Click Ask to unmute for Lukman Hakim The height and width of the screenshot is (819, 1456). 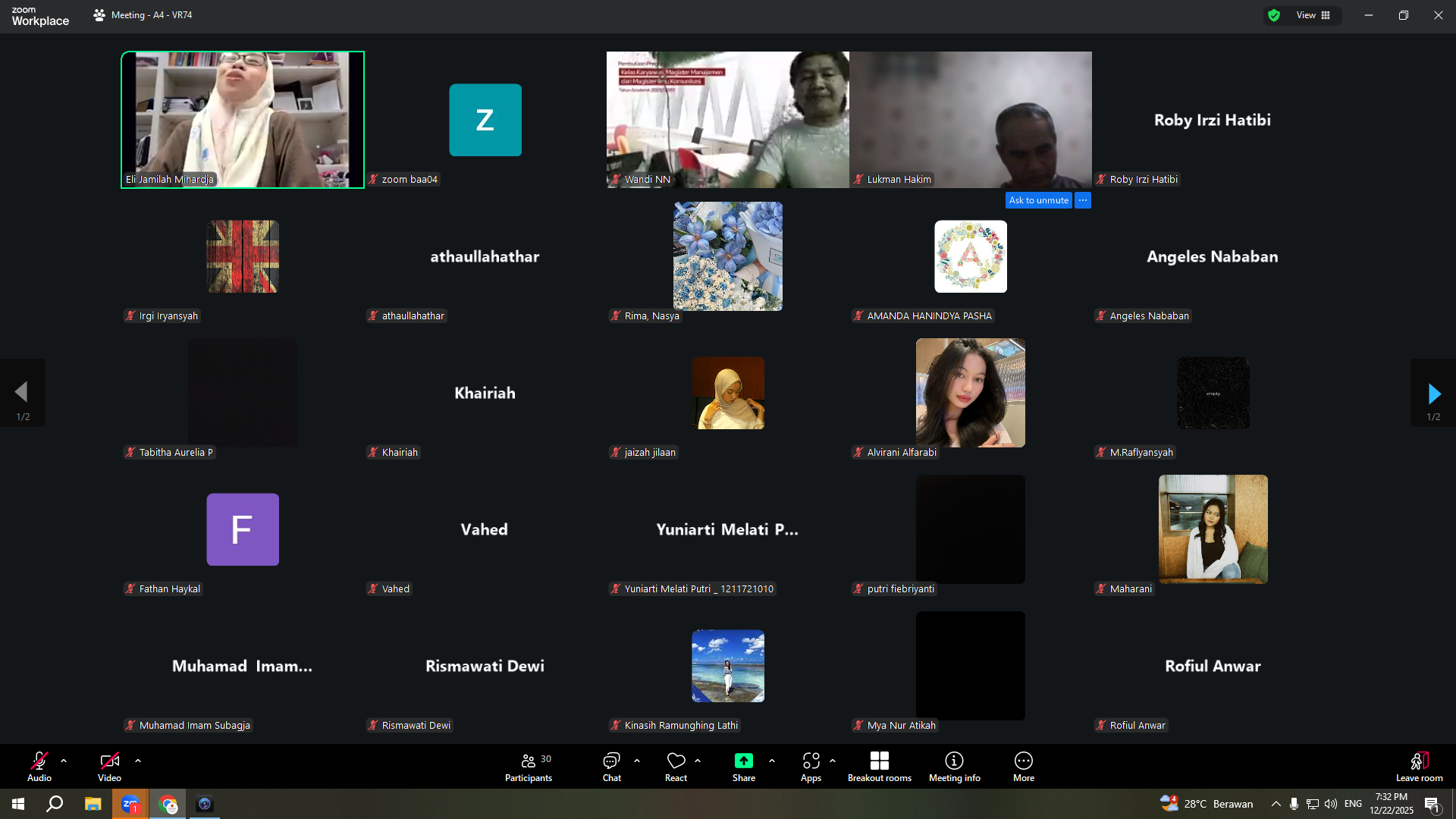tap(1038, 200)
